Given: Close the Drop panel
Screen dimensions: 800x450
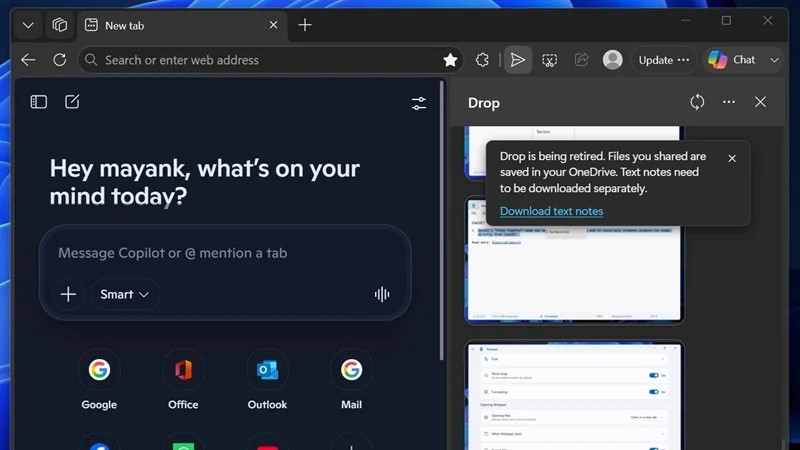Looking at the screenshot, I should point(760,102).
